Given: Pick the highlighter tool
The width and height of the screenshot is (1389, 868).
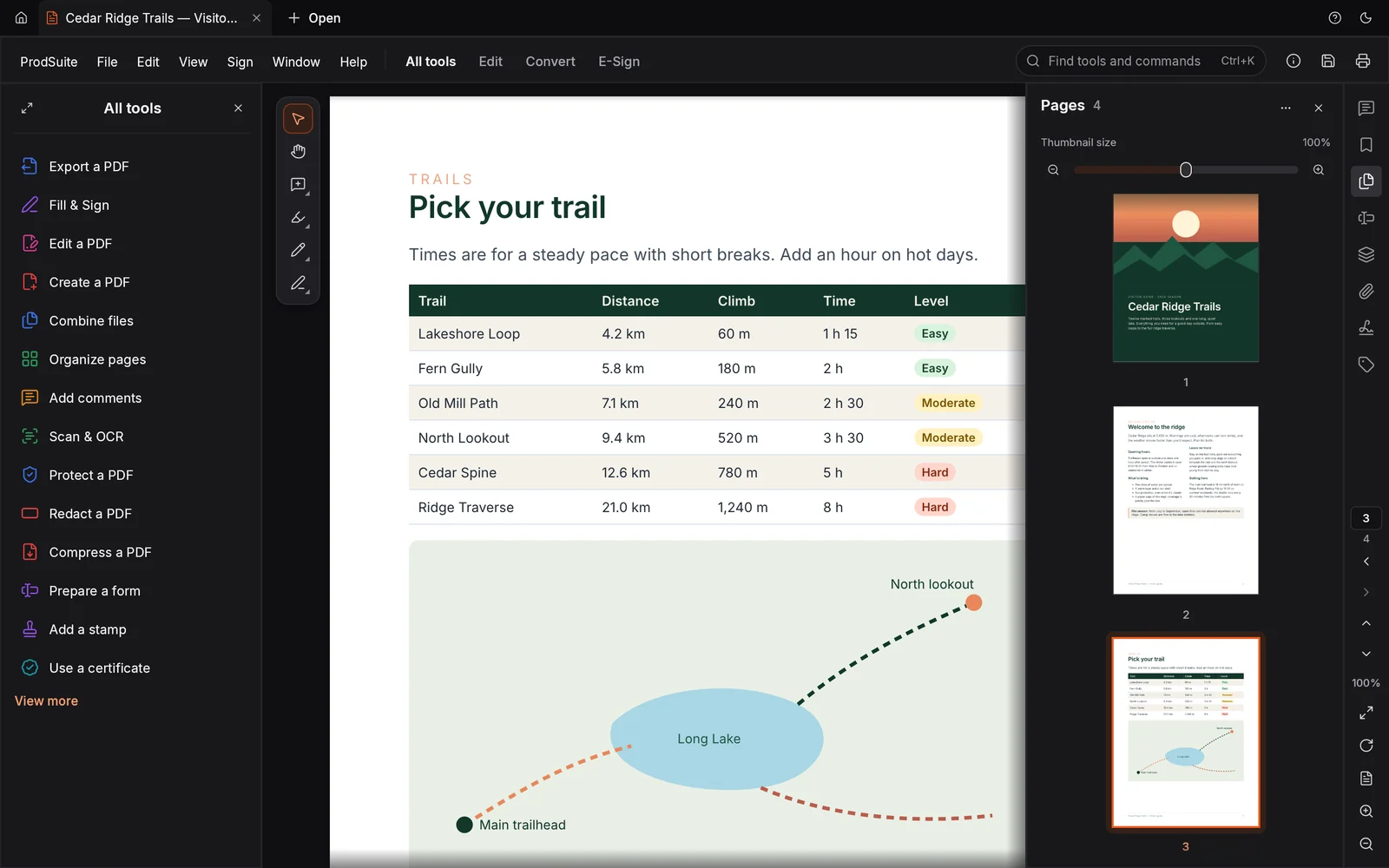Looking at the screenshot, I should pos(298,218).
